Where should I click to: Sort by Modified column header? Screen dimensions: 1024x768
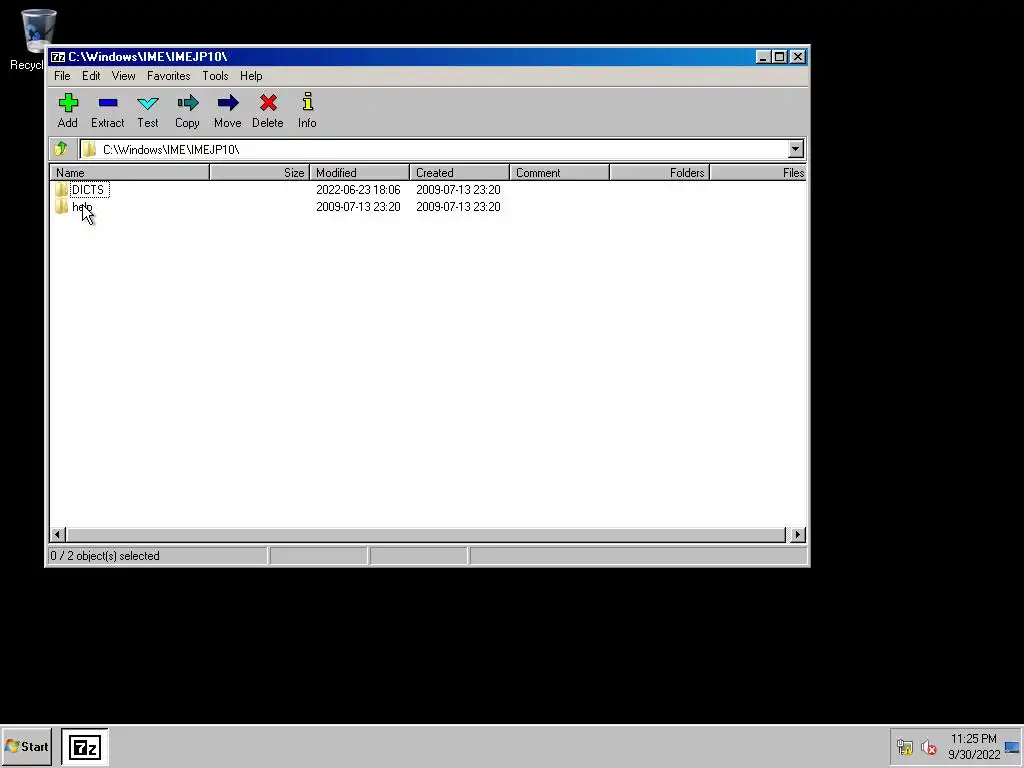[x=360, y=172]
